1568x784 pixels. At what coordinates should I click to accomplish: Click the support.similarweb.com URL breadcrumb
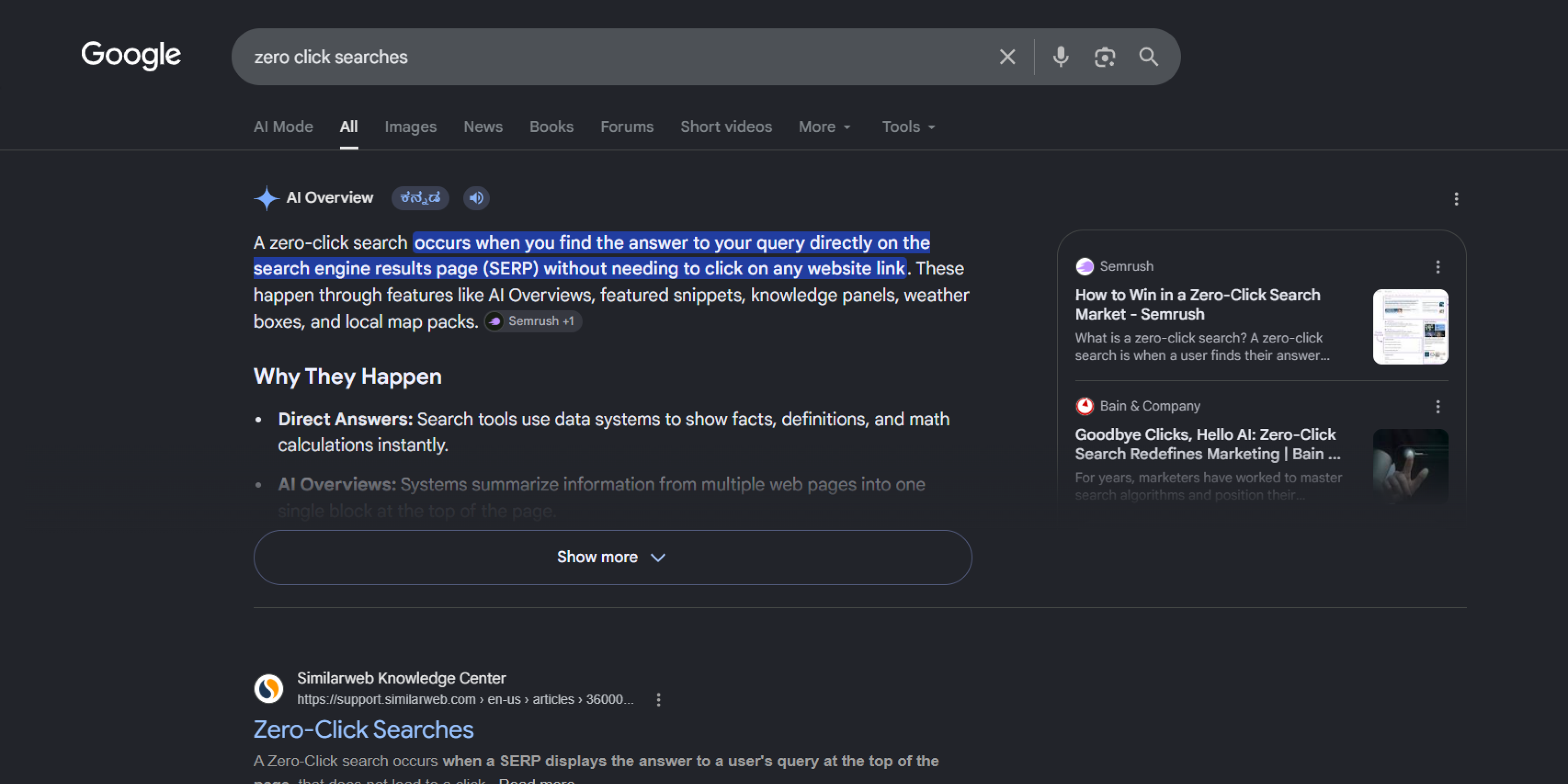[465, 700]
